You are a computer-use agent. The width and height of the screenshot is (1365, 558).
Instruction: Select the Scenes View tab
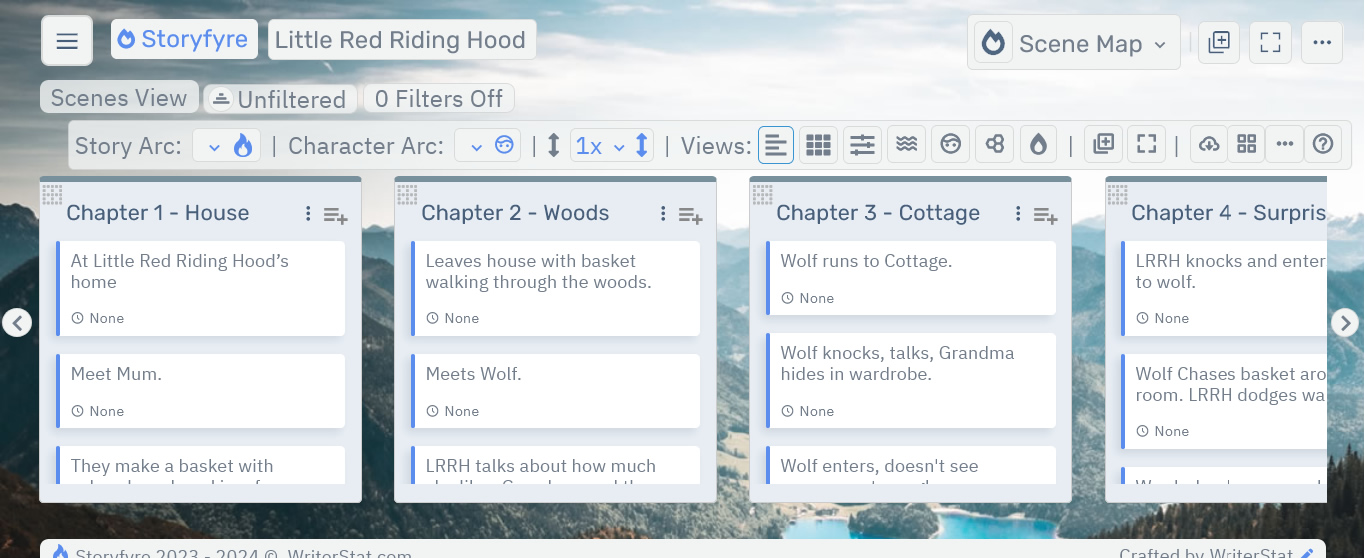tap(119, 98)
